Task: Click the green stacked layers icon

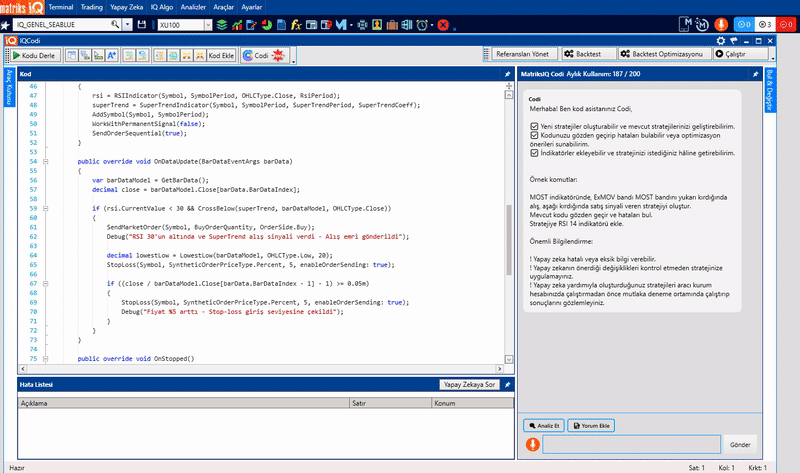Action: pyautogui.click(x=222, y=24)
